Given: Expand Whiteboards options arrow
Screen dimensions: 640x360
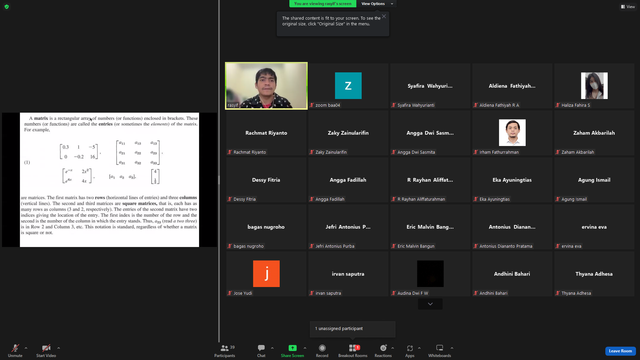Looking at the screenshot, I should [x=452, y=348].
